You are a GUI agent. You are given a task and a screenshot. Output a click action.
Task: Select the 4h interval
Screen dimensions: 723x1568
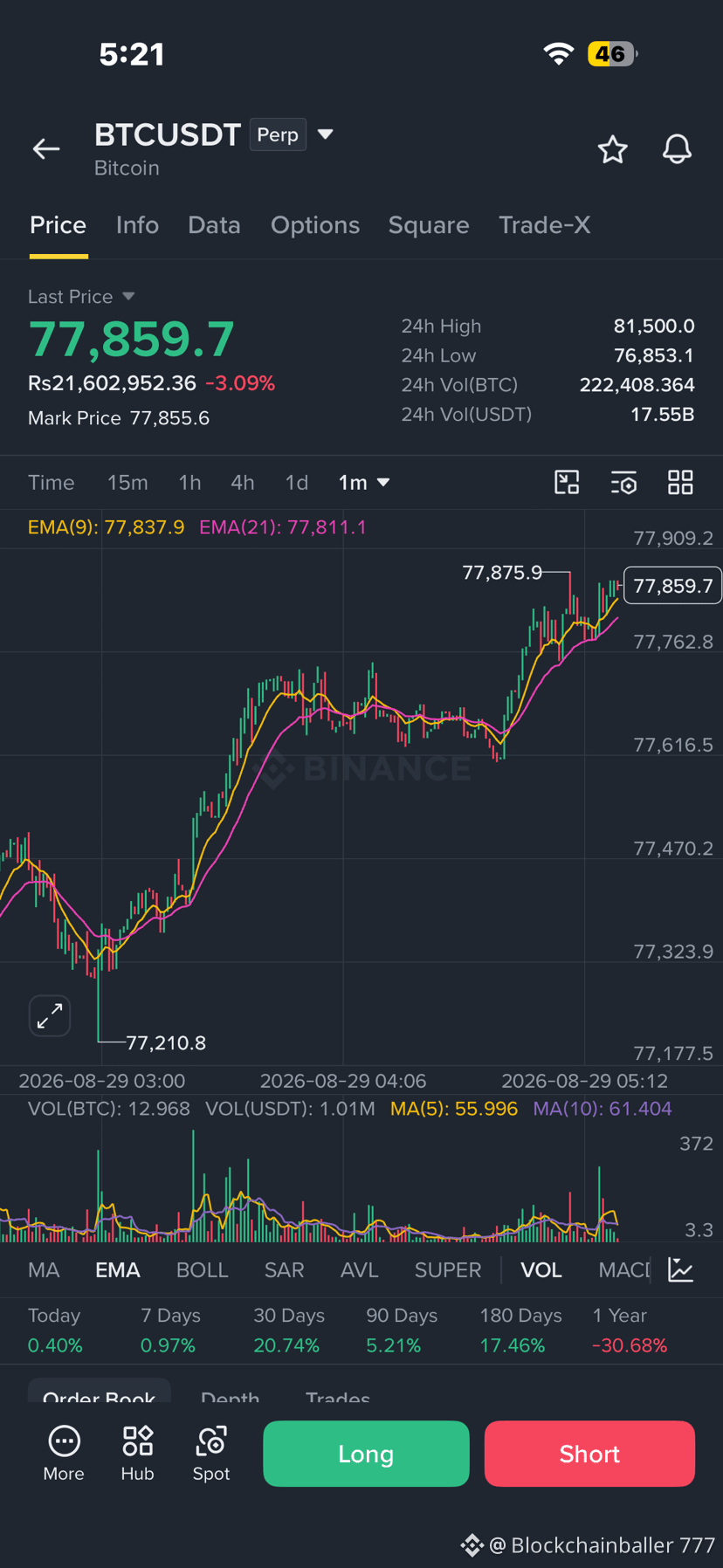(x=243, y=483)
